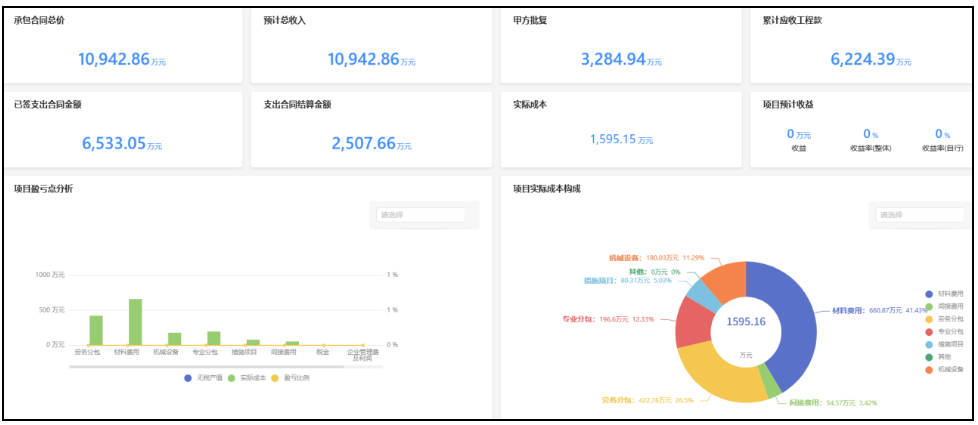Click the 机械设备 green bar
Screen dimensions: 978x425
coord(175,339)
